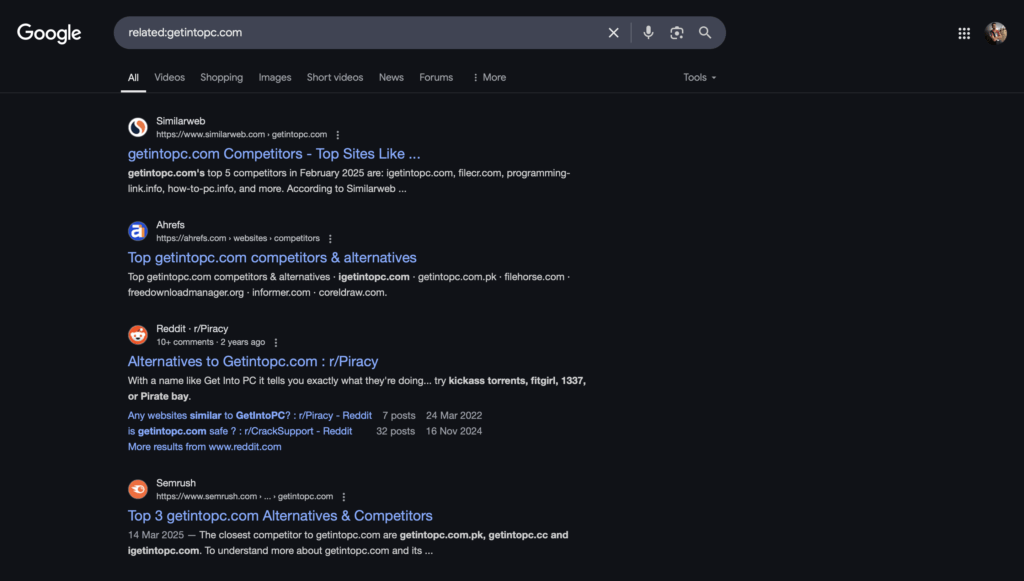Expand the More search filters menu

[x=489, y=77]
